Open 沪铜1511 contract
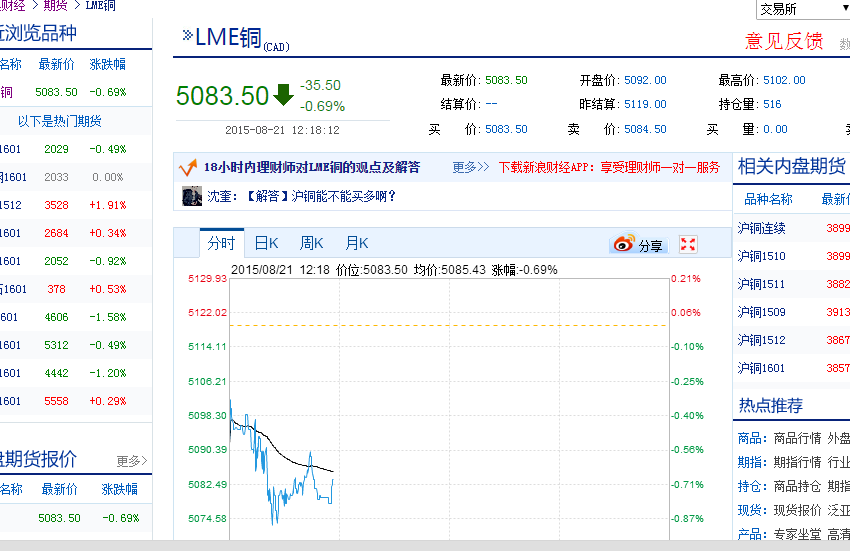This screenshot has width=850, height=551. pyautogui.click(x=761, y=284)
